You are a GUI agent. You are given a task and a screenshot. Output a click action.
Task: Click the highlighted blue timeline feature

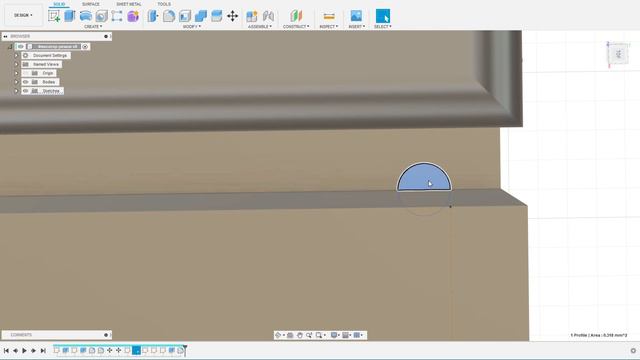(x=136, y=350)
